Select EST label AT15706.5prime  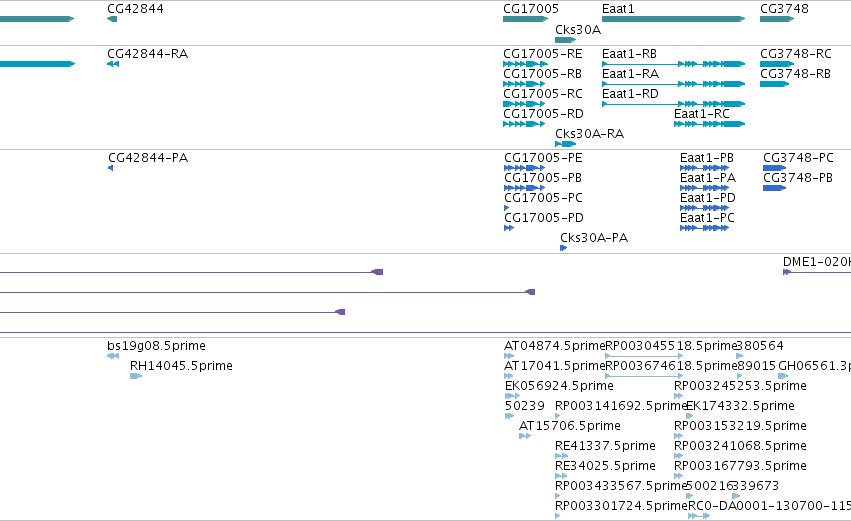(570, 426)
